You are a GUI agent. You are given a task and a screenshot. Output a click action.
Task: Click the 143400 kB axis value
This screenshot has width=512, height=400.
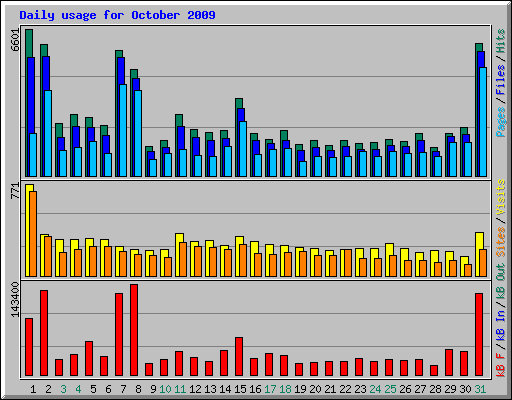click(x=15, y=300)
